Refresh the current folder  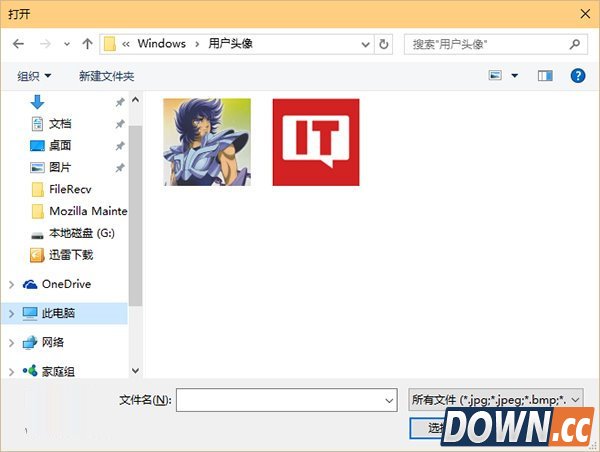pyautogui.click(x=383, y=44)
